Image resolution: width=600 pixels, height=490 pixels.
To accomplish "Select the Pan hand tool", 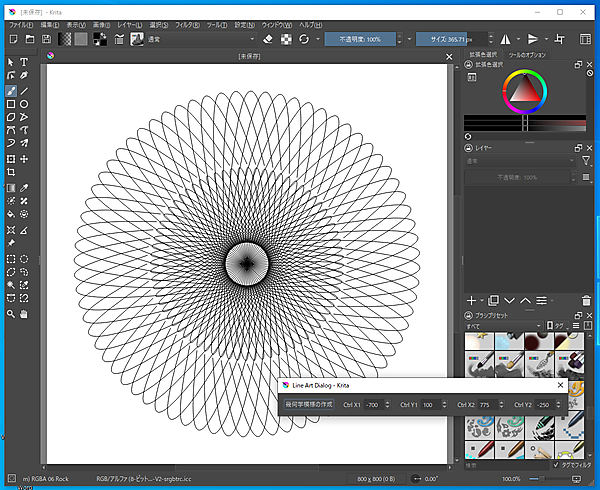I will pos(24,313).
